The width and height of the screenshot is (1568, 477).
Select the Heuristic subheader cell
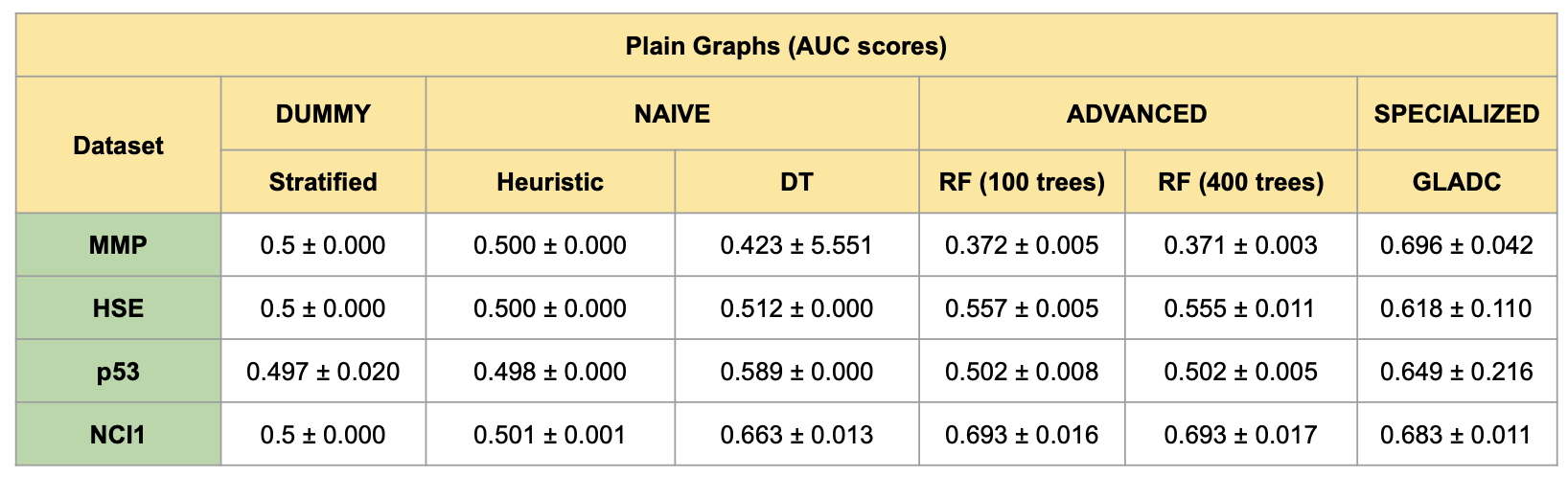point(550,182)
